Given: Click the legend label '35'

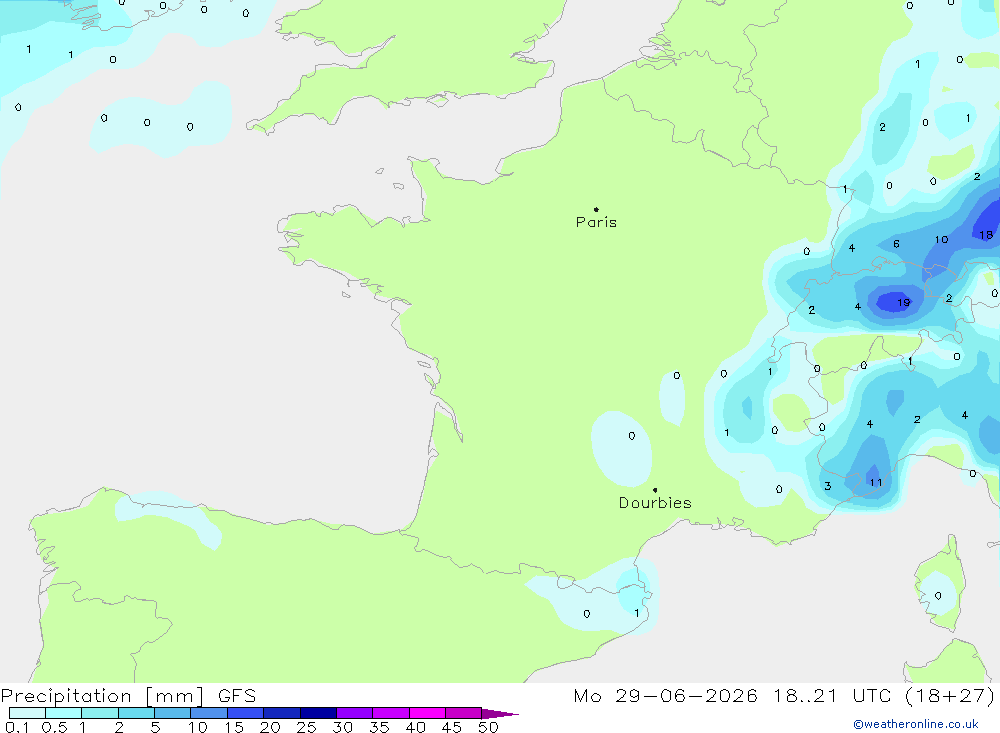Looking at the screenshot, I should click(x=379, y=727).
